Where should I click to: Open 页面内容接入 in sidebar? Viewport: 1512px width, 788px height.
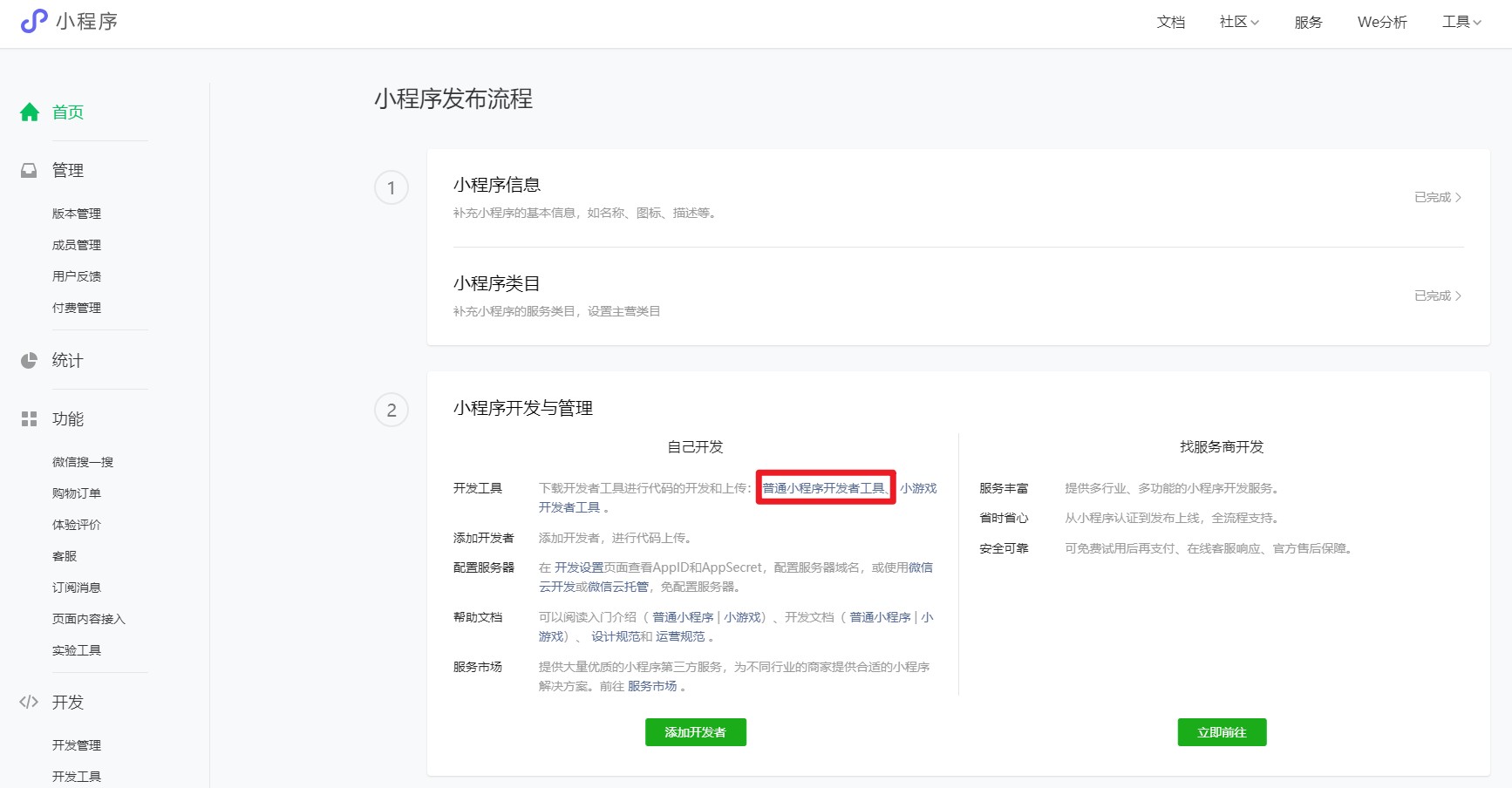(x=89, y=619)
